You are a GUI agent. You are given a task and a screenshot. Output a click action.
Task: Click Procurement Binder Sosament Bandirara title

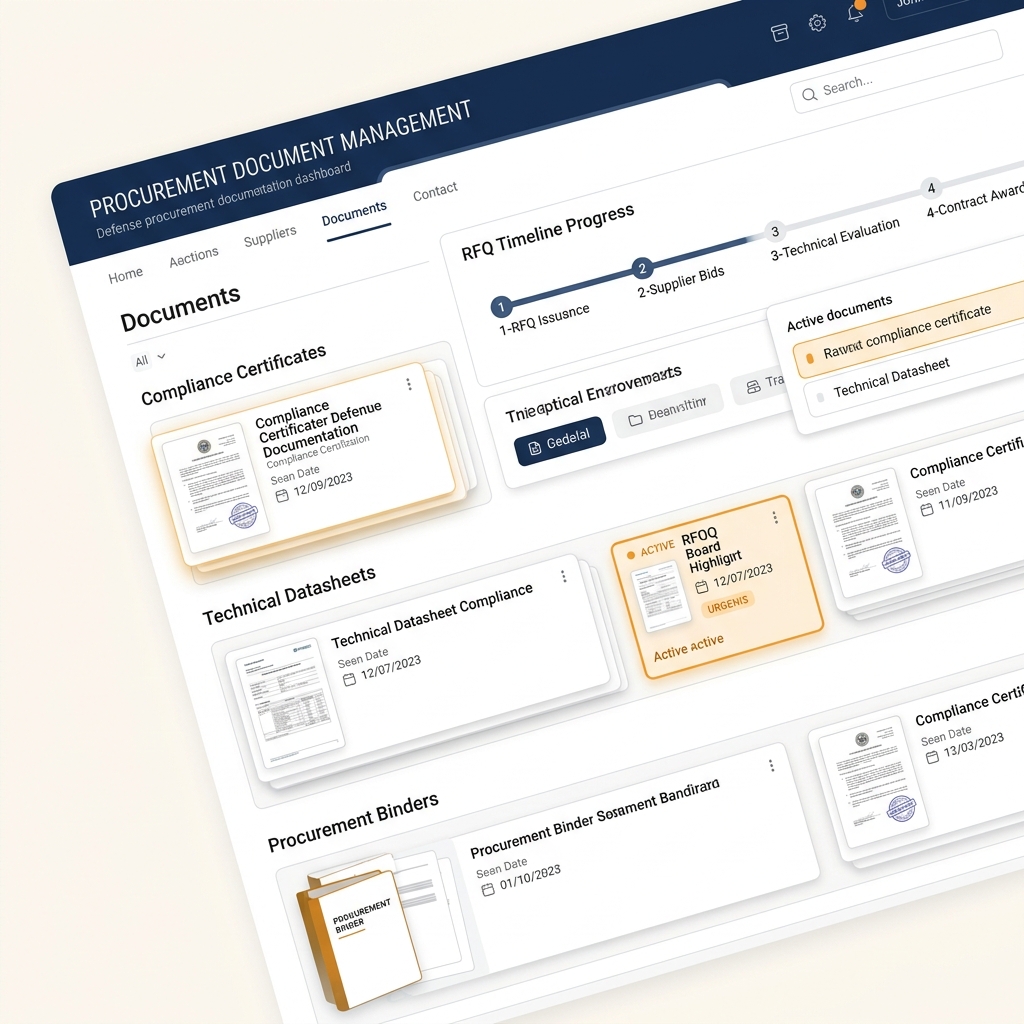pos(594,818)
